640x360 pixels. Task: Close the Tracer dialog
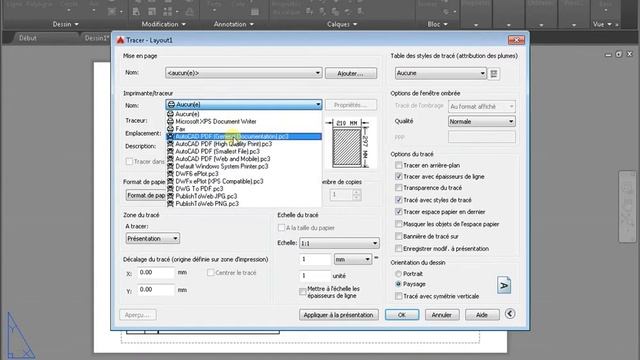pyautogui.click(x=516, y=40)
